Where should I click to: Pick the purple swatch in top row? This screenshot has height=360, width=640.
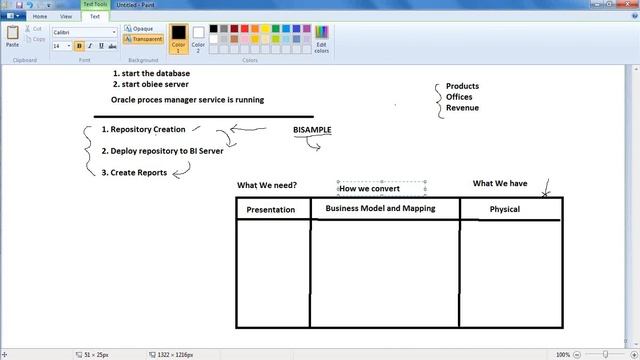tap(307, 29)
